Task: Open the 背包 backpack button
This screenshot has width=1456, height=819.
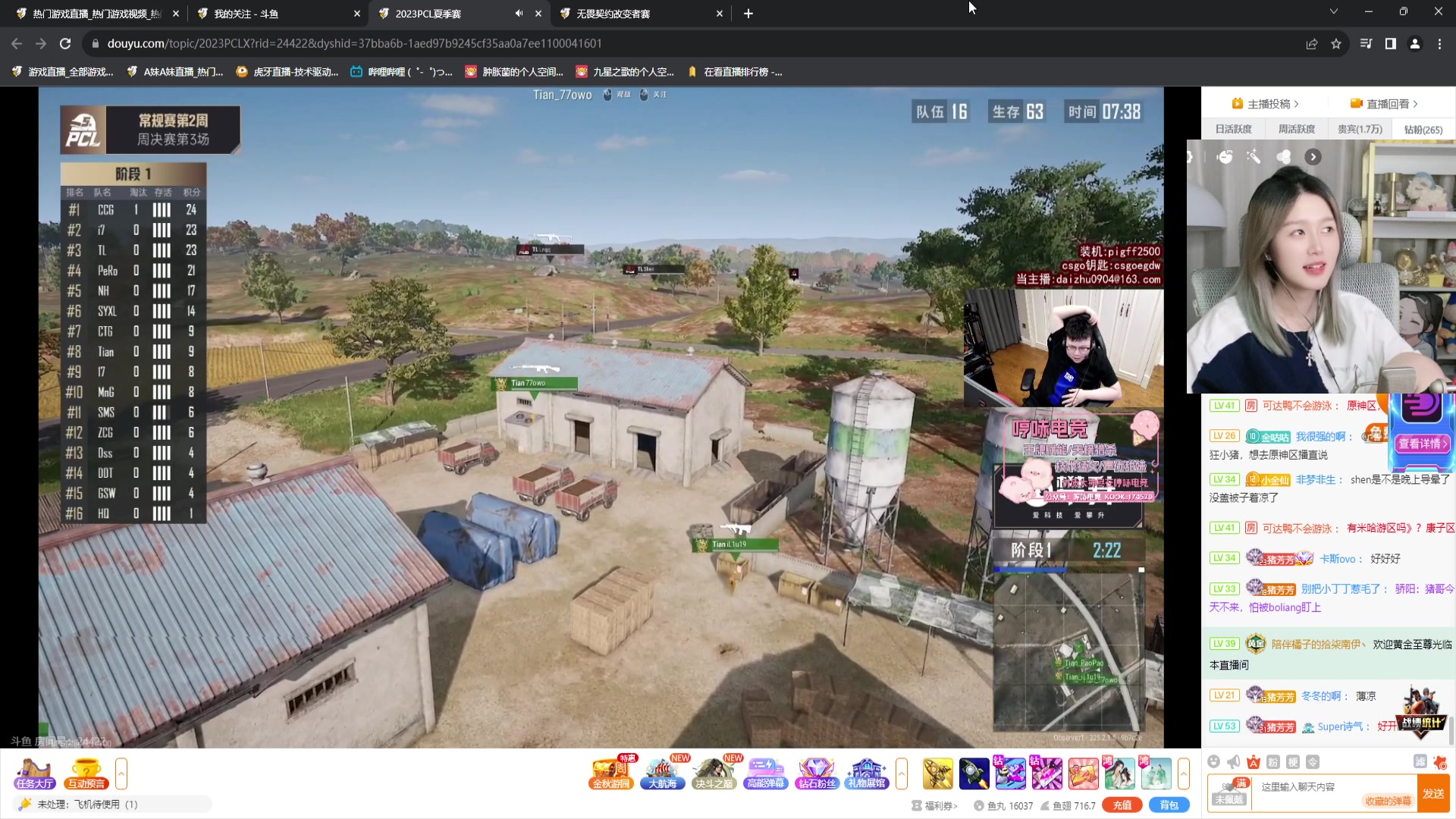Action: tap(1169, 805)
